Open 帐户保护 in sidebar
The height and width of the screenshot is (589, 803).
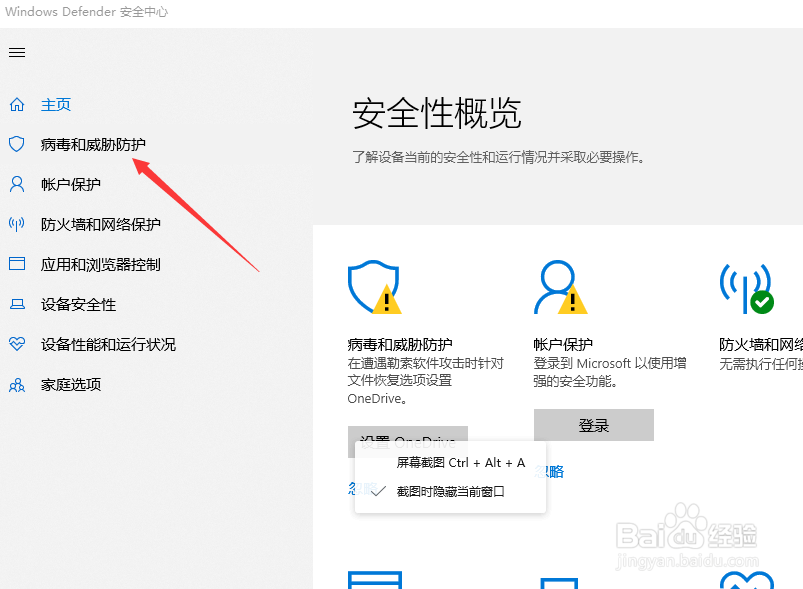[x=71, y=184]
